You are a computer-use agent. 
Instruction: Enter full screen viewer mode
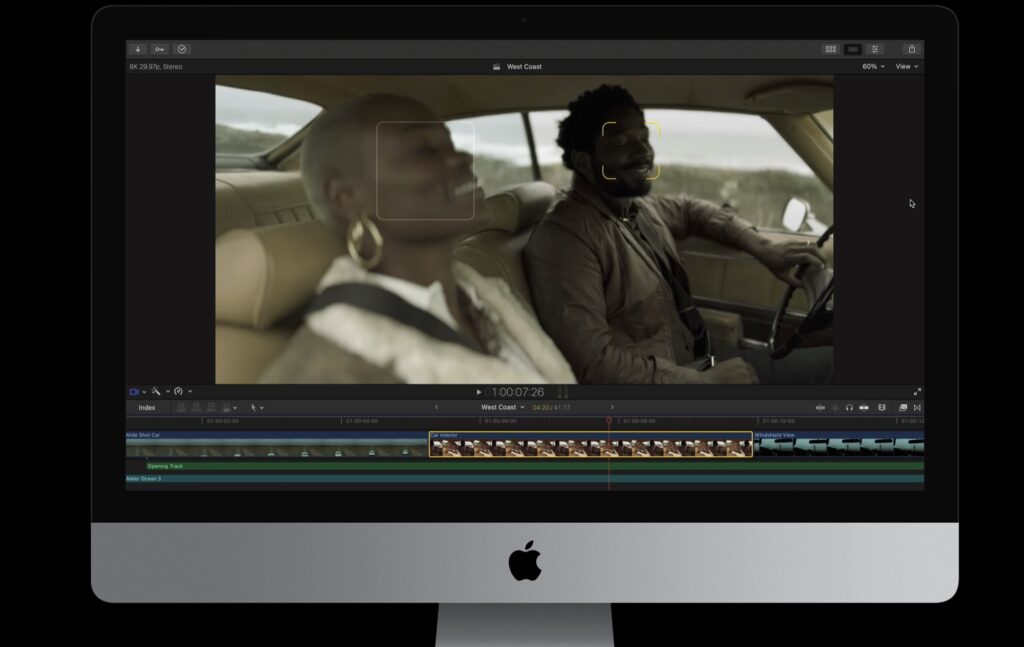pyautogui.click(x=917, y=392)
